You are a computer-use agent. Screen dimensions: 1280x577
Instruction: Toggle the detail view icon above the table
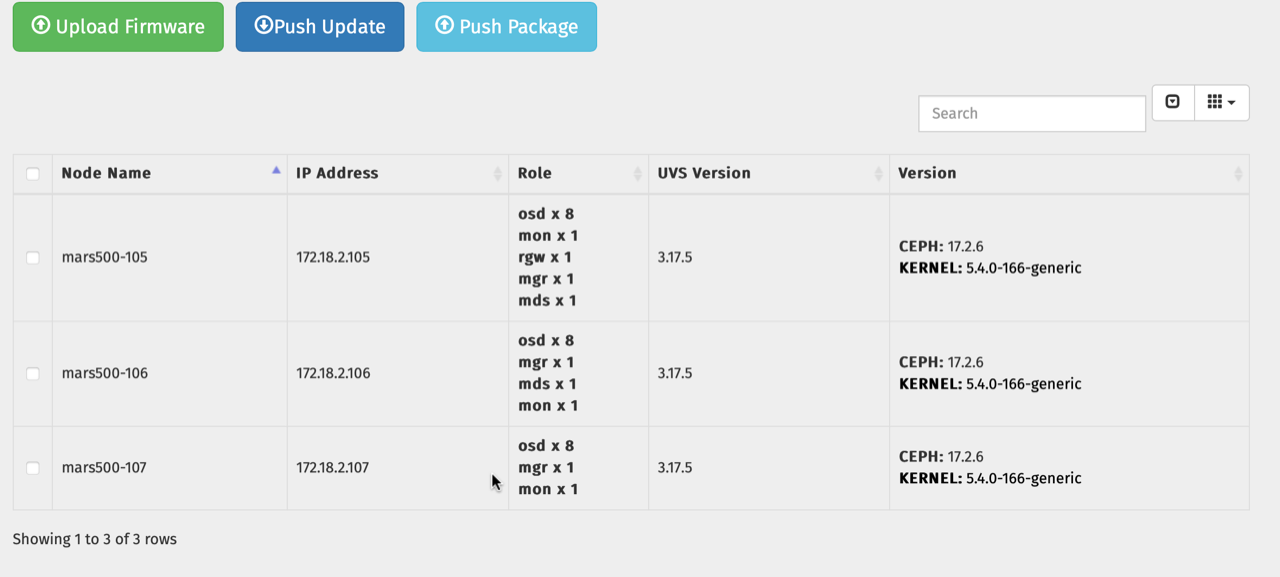coord(1172,102)
